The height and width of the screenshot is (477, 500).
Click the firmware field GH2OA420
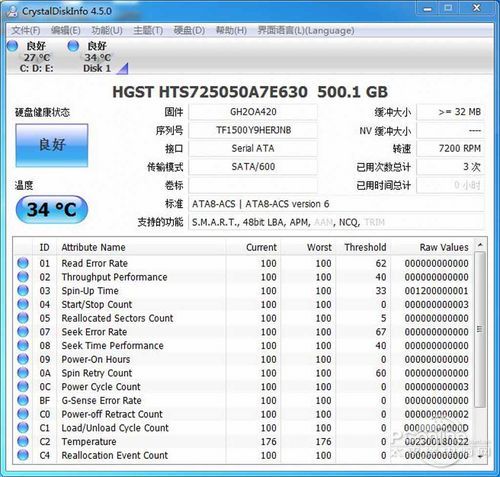[253, 112]
